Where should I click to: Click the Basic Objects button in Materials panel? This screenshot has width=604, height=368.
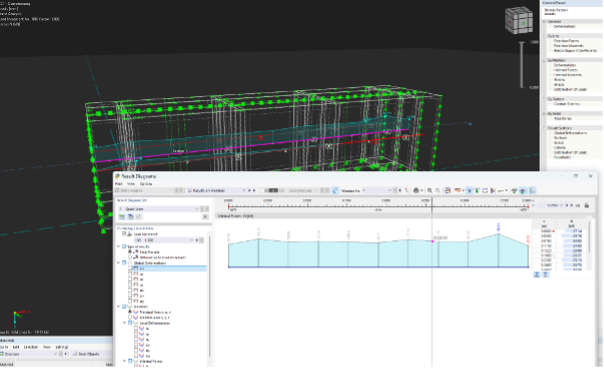click(86, 354)
